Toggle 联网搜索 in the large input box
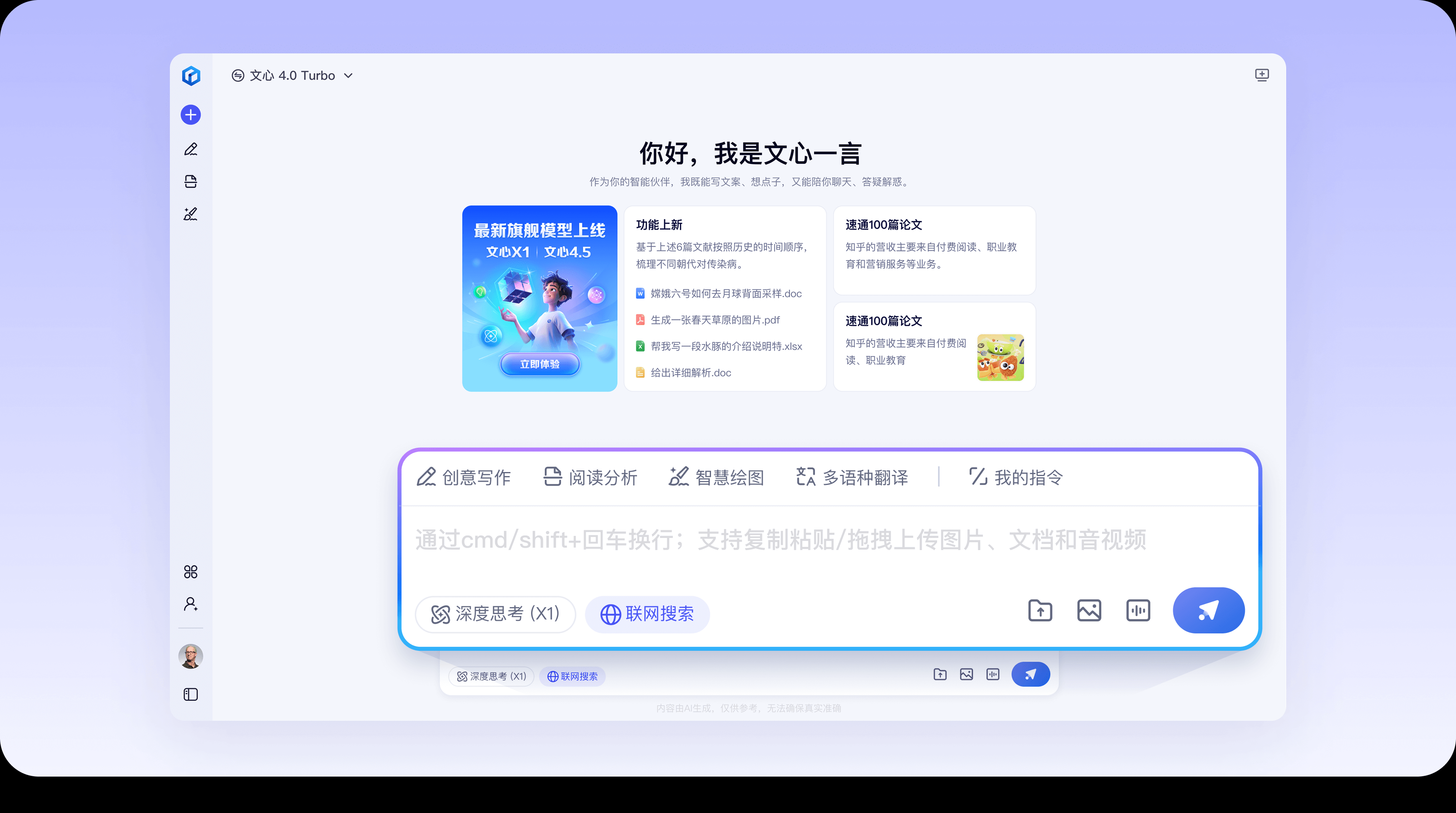The image size is (1456, 813). (647, 614)
